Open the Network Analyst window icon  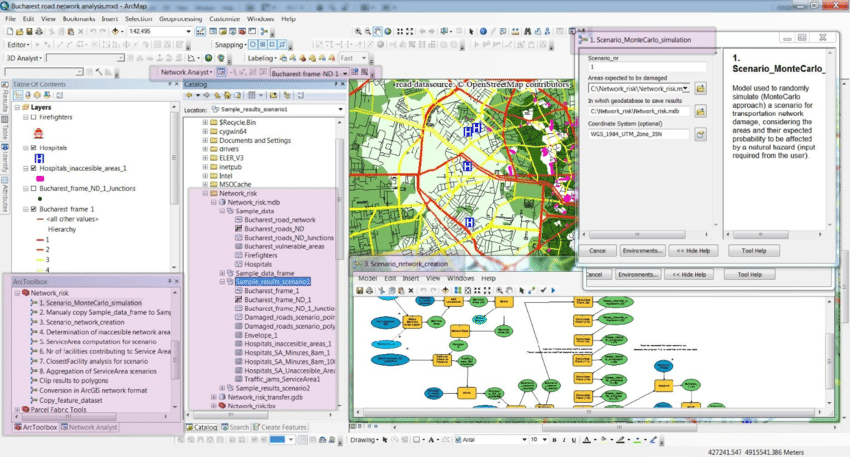(221, 72)
